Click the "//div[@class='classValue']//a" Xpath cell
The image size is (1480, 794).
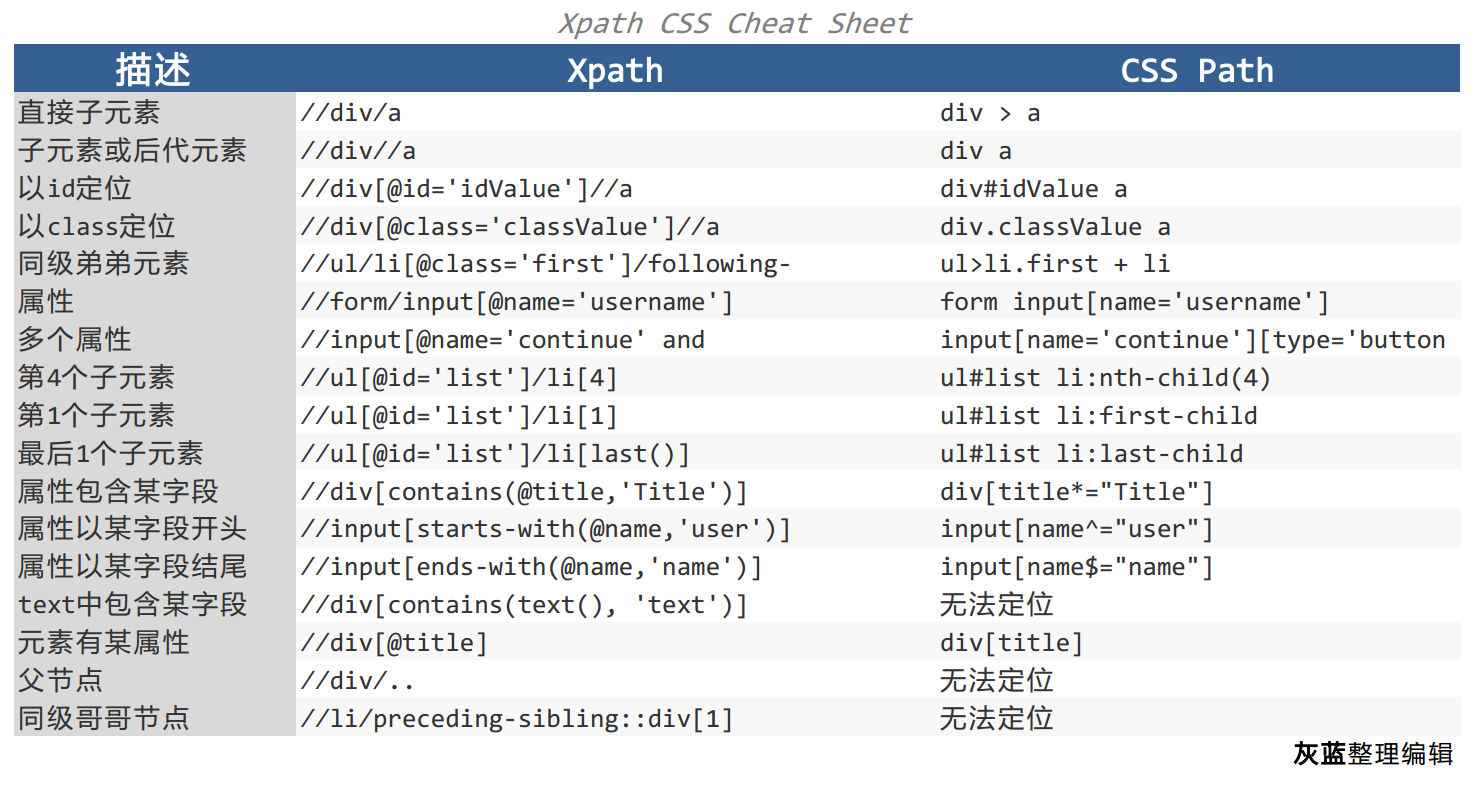coord(510,227)
